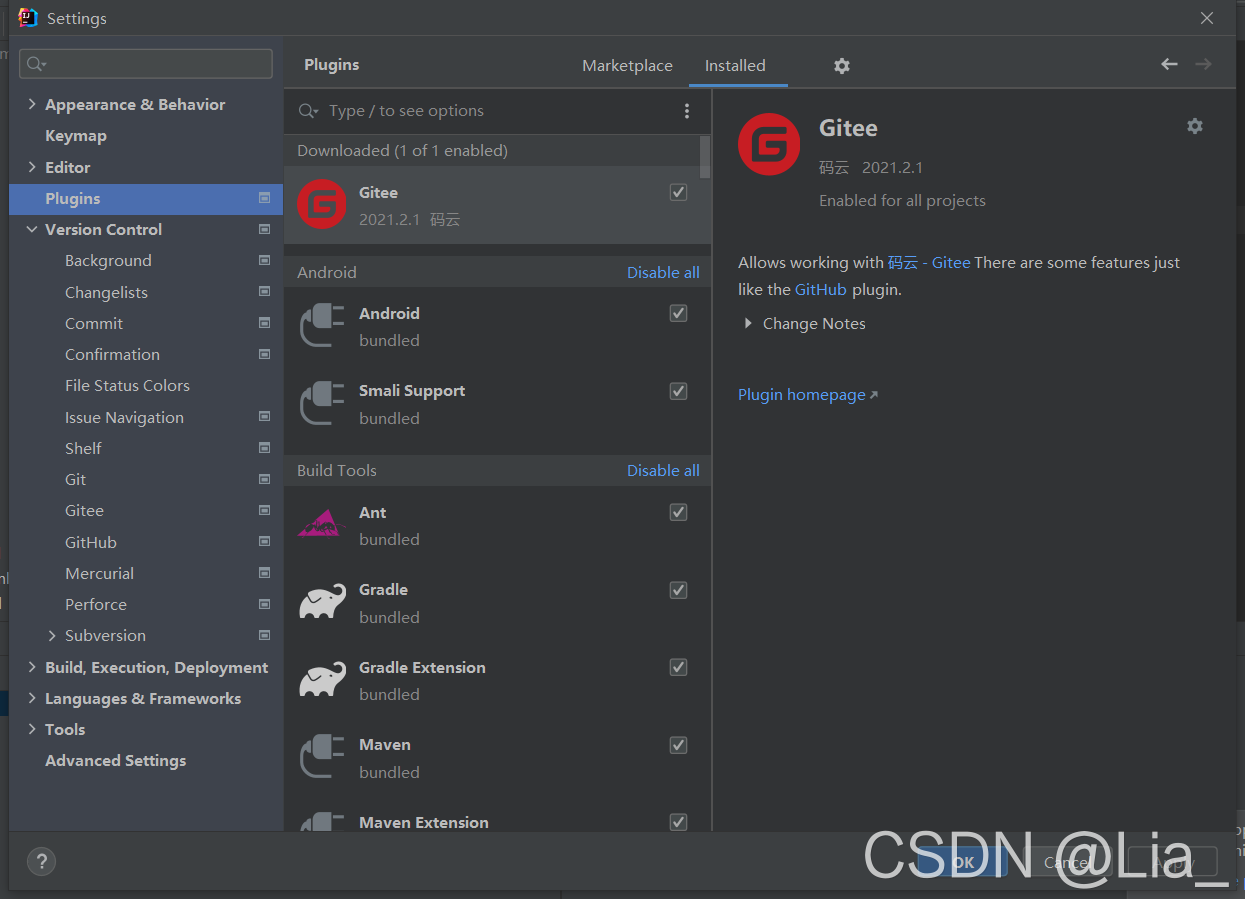Click the Gradle elephant icon
The height and width of the screenshot is (899, 1245).
pos(322,602)
